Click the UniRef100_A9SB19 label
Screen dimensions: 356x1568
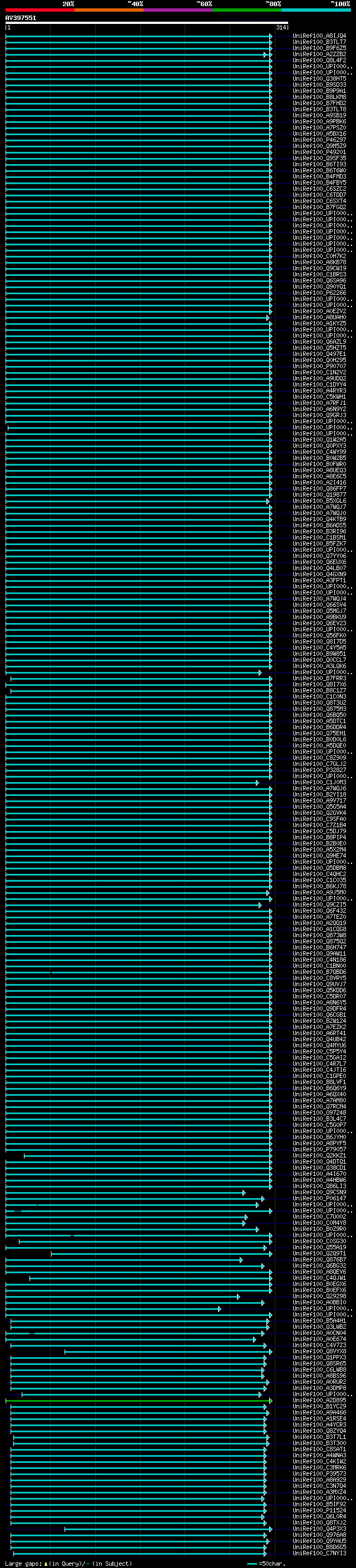tap(319, 115)
